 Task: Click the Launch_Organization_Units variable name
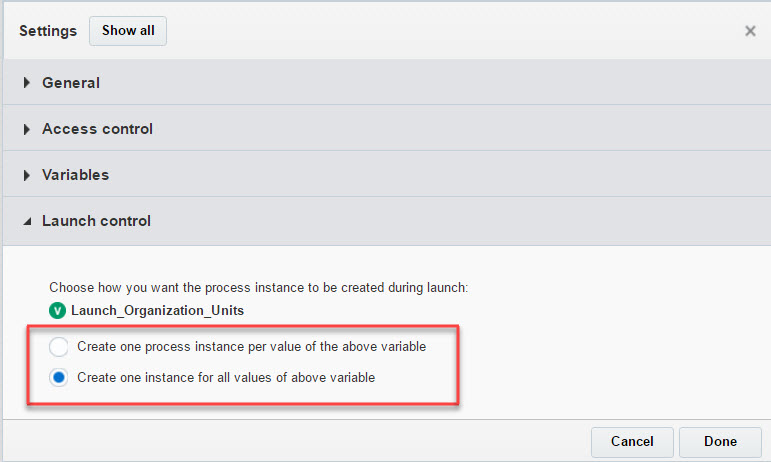pyautogui.click(x=157, y=310)
